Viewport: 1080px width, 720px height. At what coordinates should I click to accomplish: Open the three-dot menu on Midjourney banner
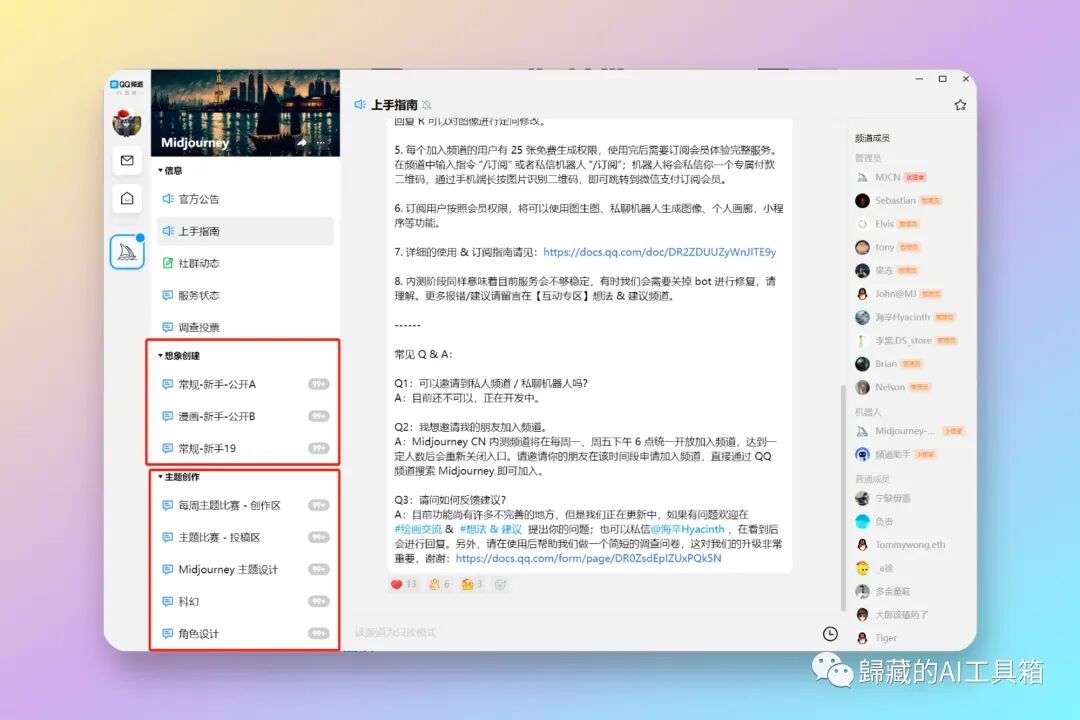320,143
